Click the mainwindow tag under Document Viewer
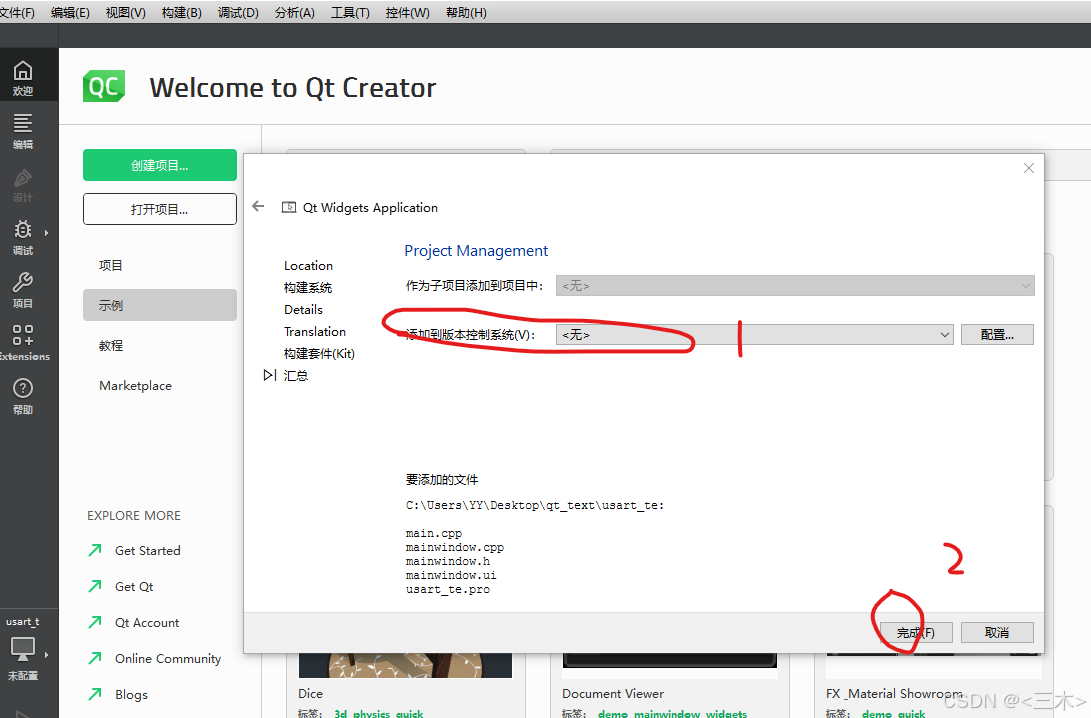 tap(667, 714)
